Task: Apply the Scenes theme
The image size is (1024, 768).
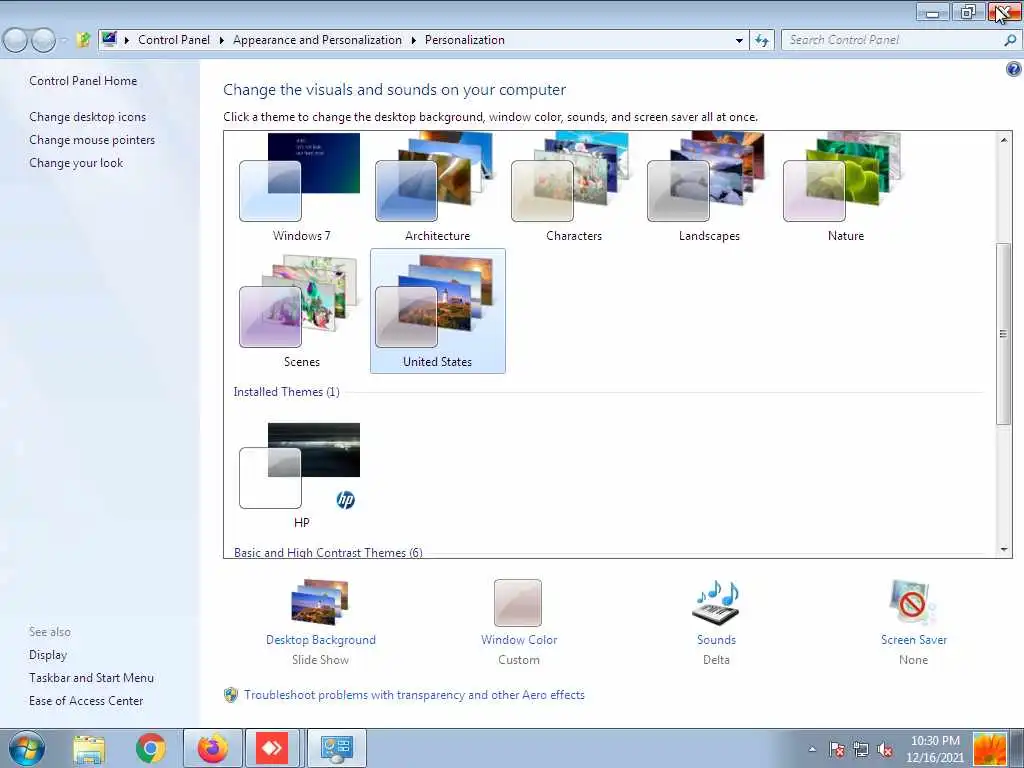Action: pos(301,311)
